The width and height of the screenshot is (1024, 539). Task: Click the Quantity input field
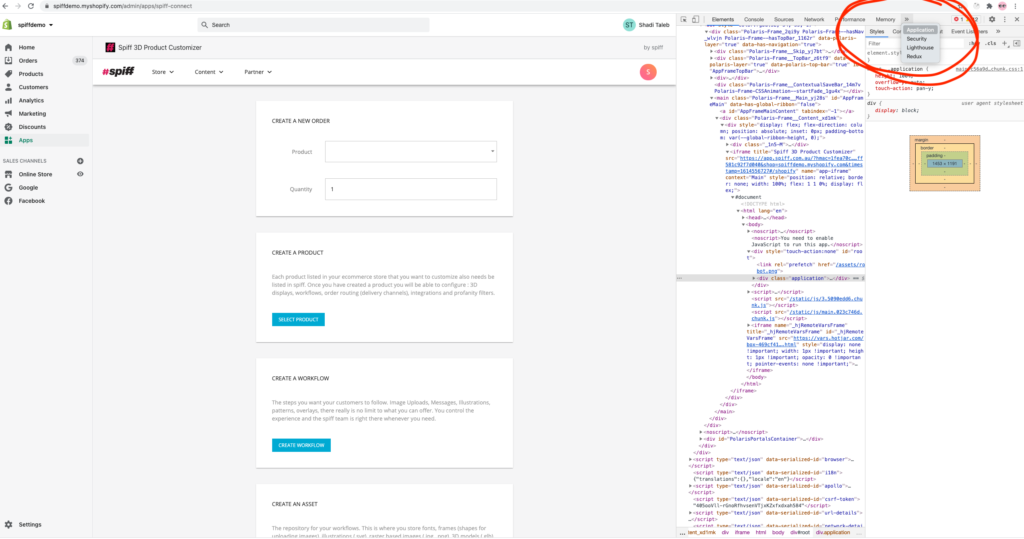(x=411, y=189)
